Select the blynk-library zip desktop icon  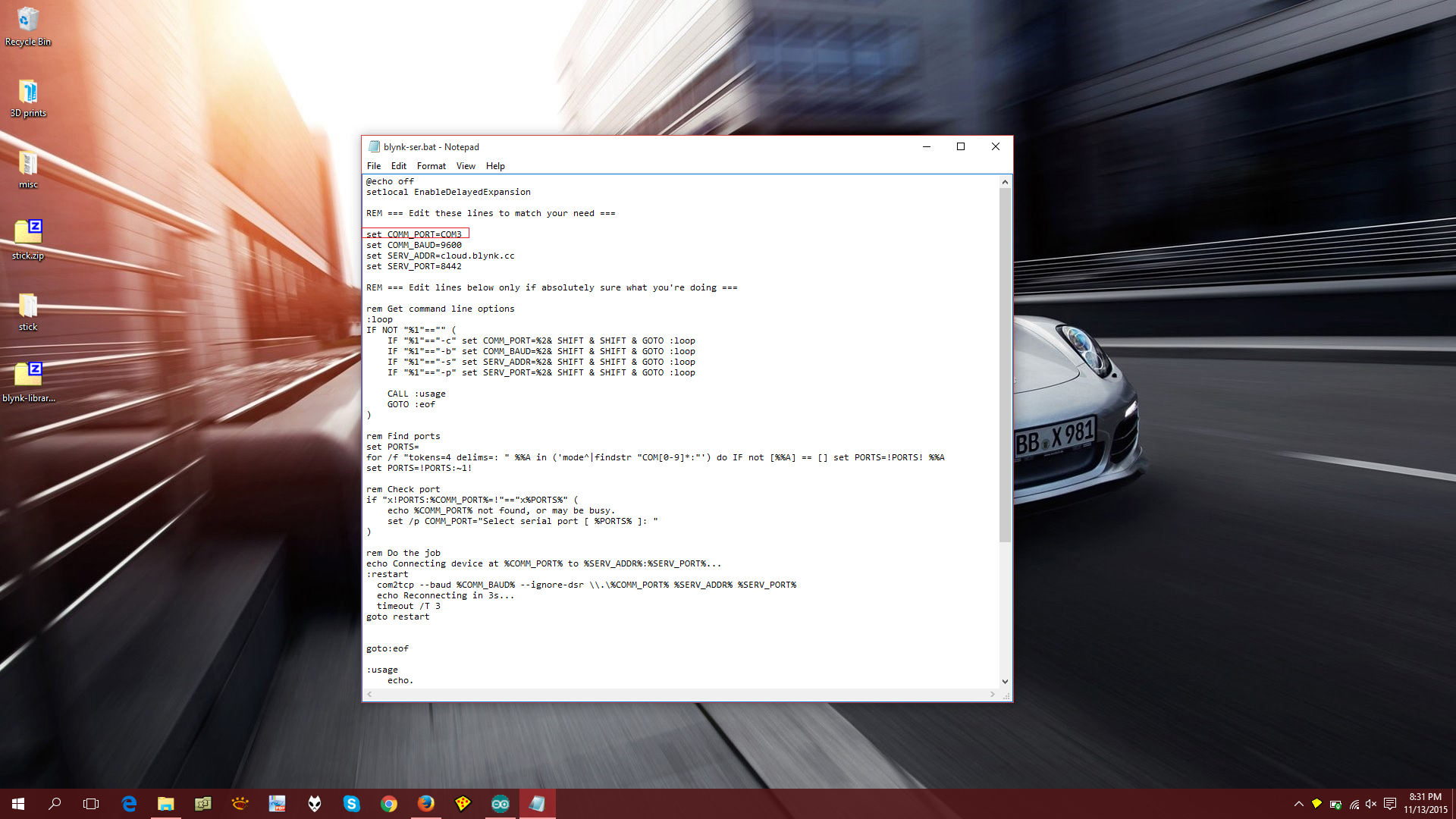point(28,383)
